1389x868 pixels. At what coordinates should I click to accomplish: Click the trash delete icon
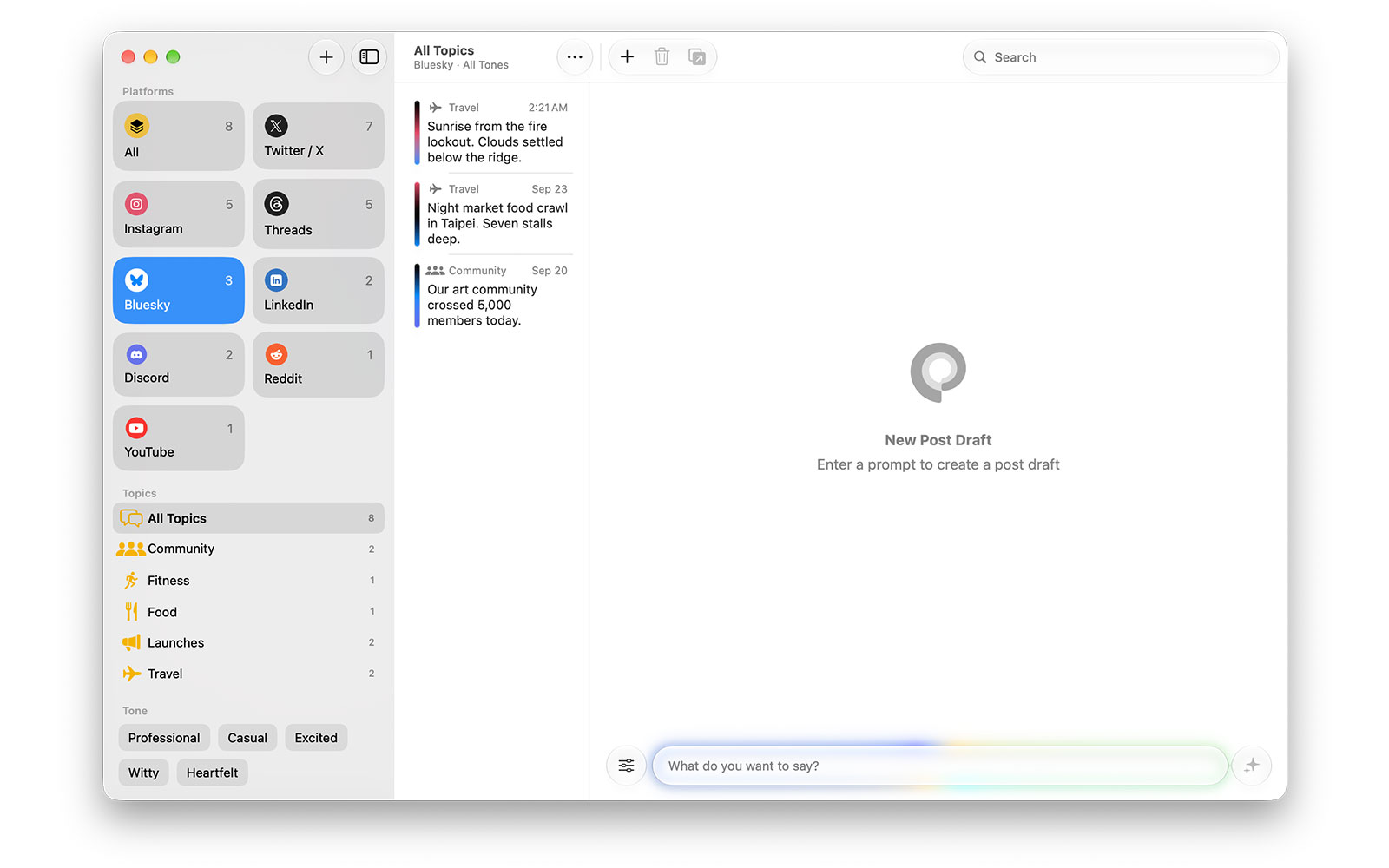pos(662,57)
